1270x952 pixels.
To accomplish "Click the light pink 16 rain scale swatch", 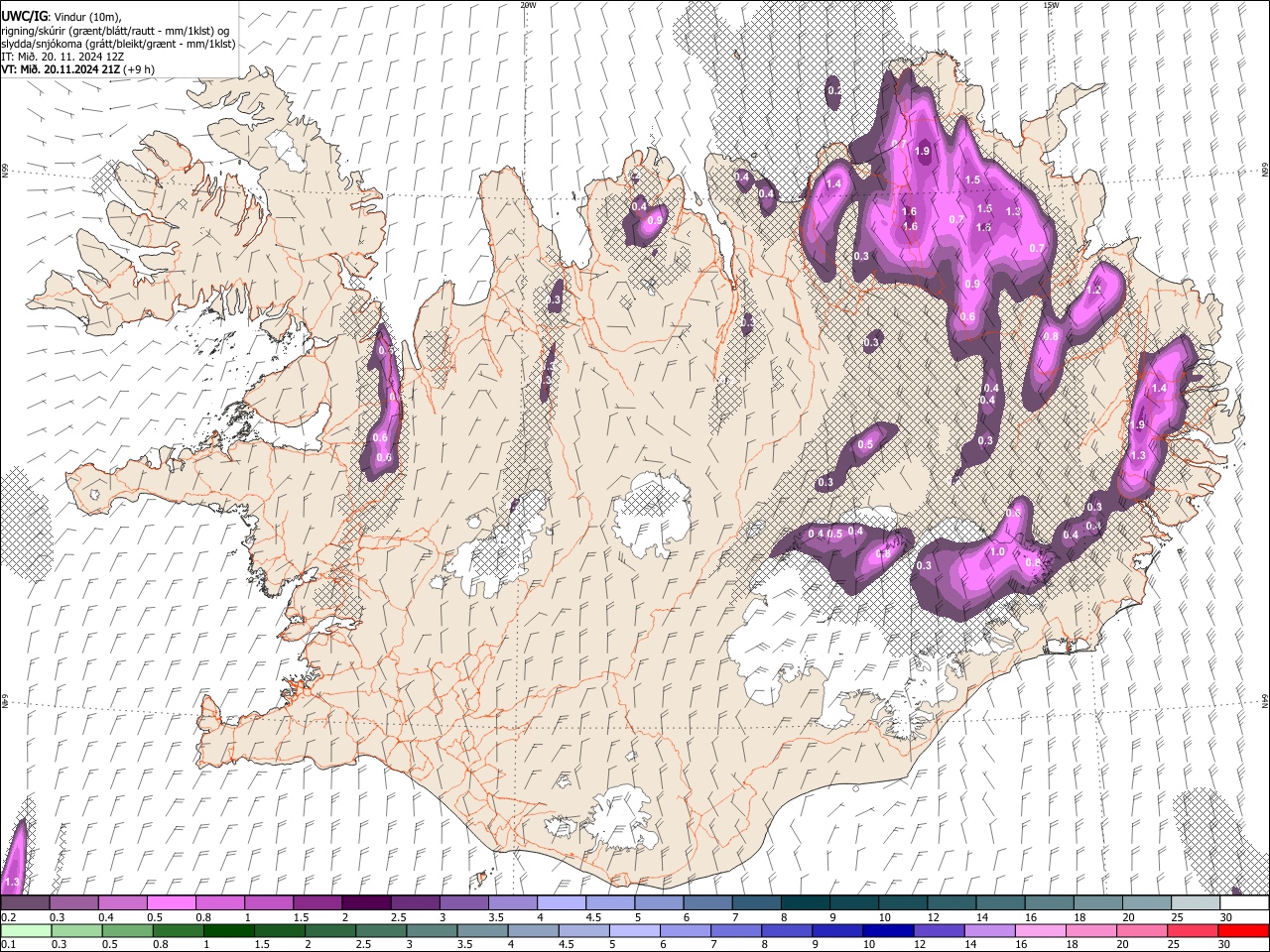I will click(1040, 930).
